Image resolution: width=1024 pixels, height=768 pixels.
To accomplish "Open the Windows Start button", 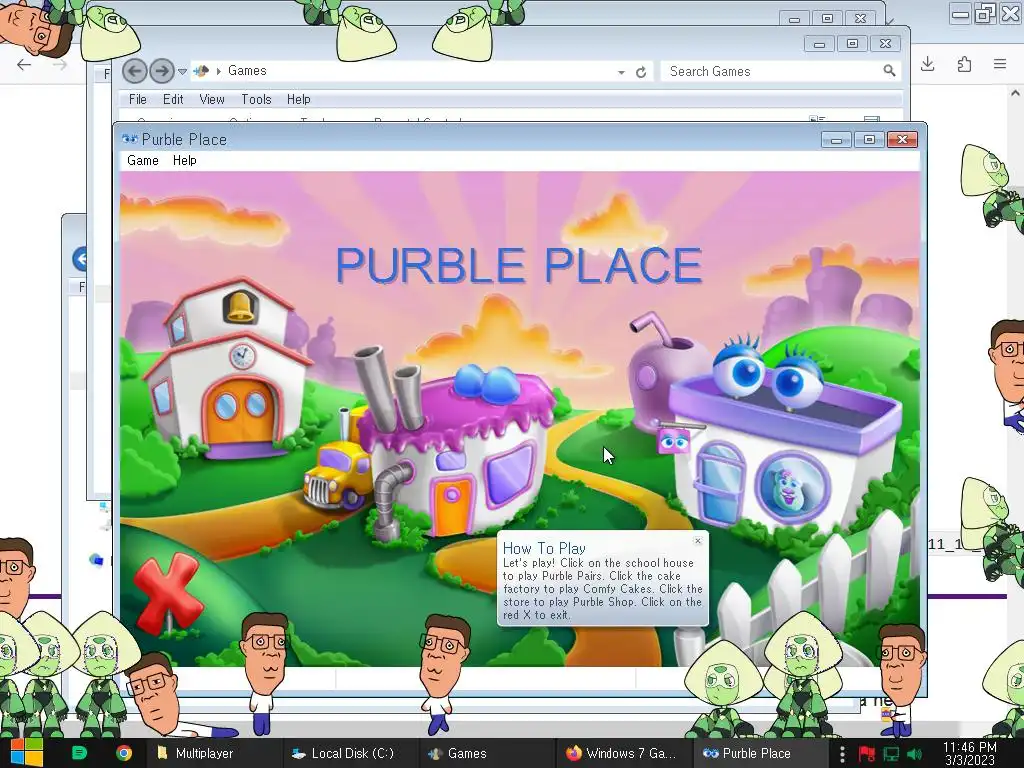I will coord(27,753).
